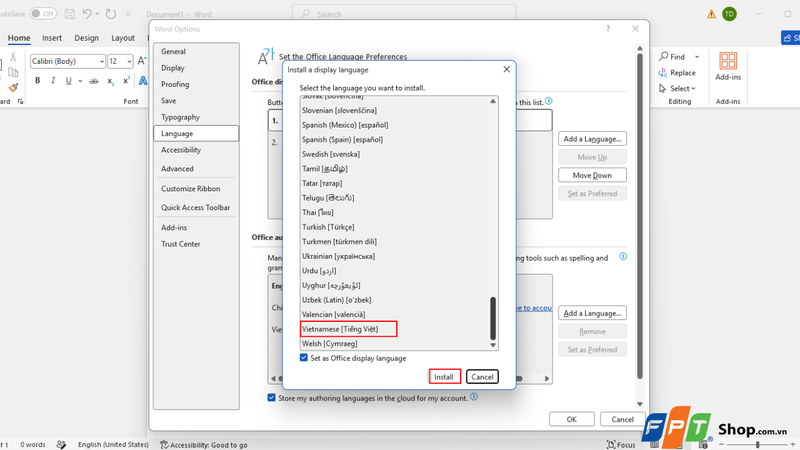
Task: Click Find in the Editing group
Action: [672, 56]
